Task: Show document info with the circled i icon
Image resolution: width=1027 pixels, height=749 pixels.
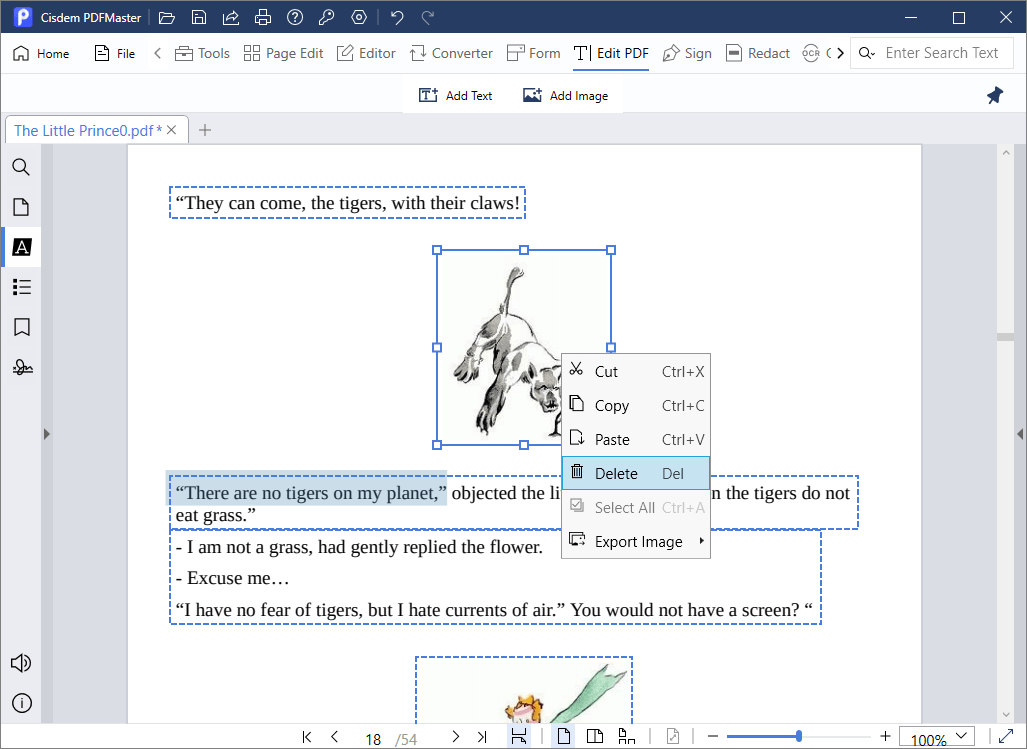Action: click(x=22, y=703)
